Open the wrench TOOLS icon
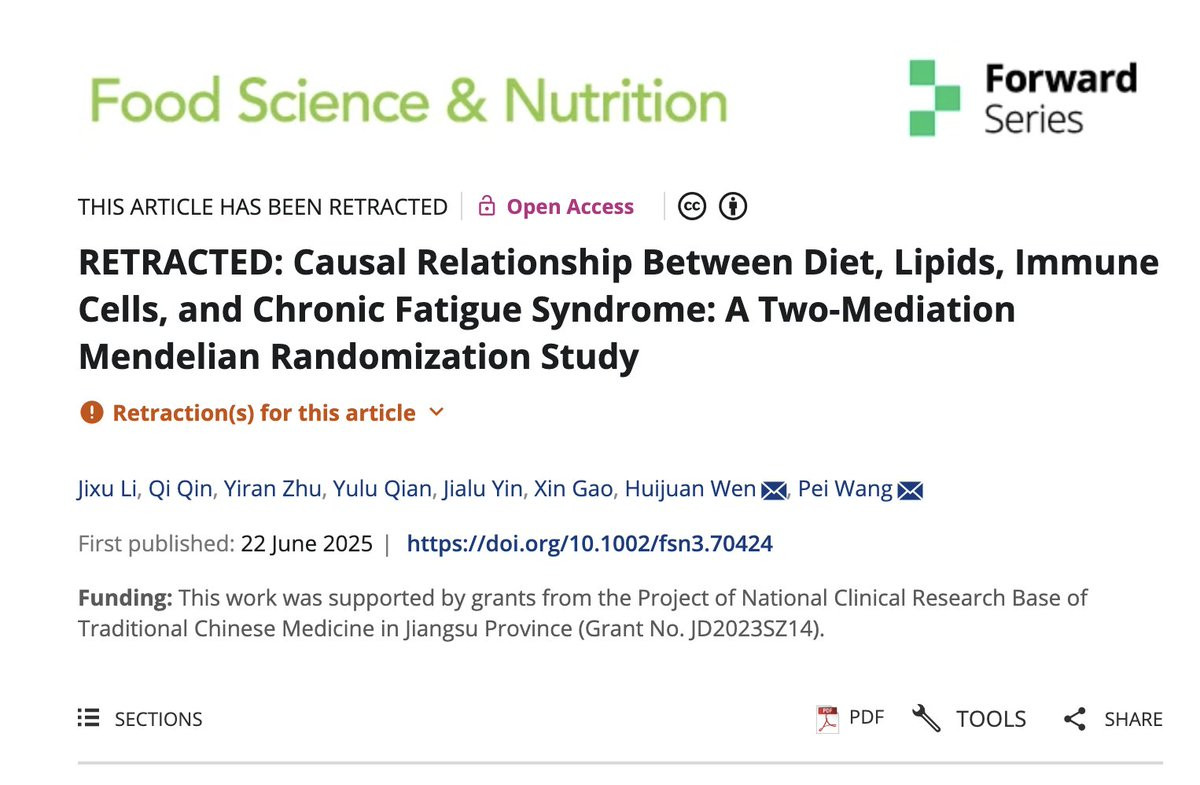The height and width of the screenshot is (785, 1200). [927, 718]
